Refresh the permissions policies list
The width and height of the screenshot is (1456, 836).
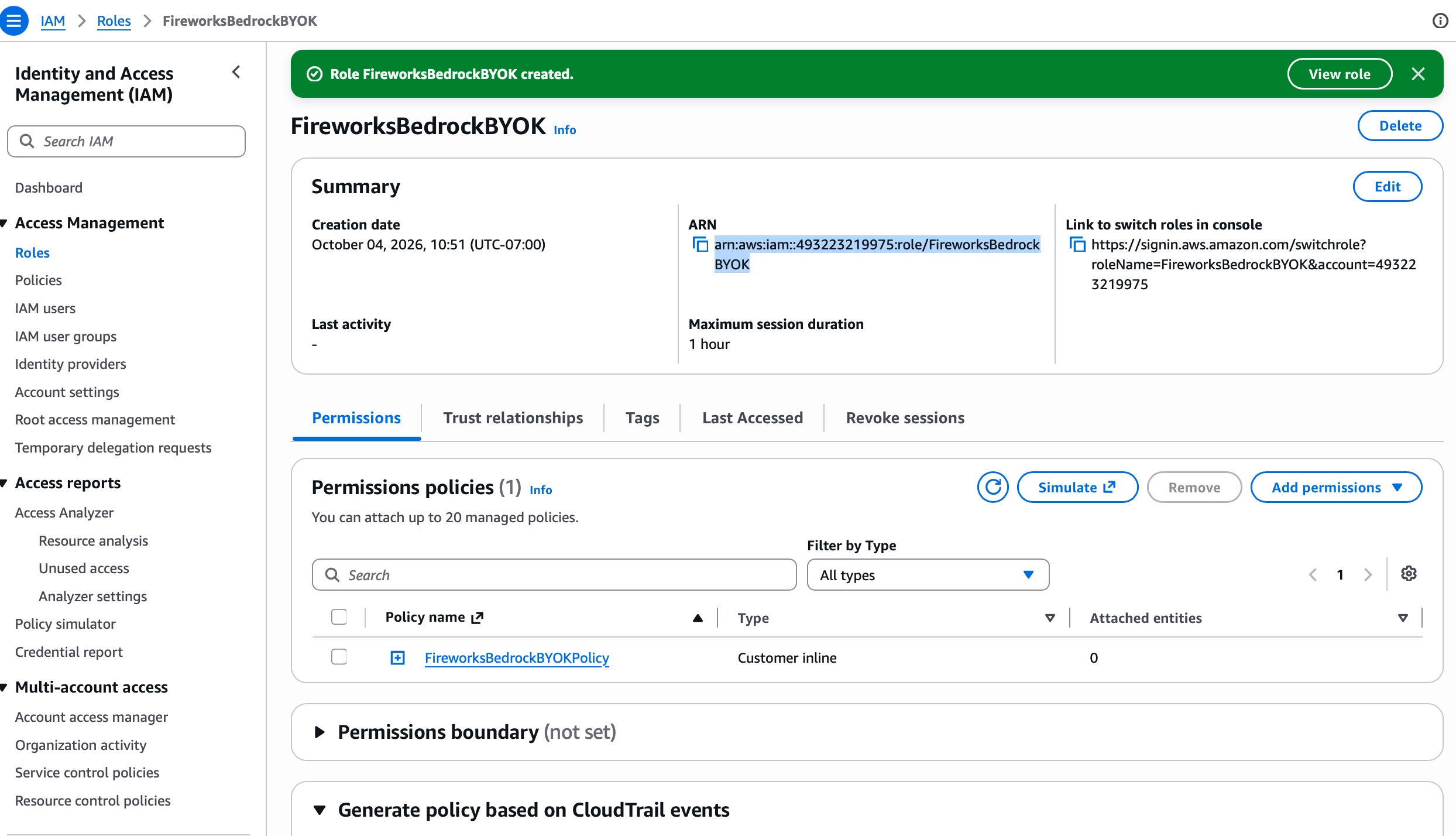click(993, 487)
